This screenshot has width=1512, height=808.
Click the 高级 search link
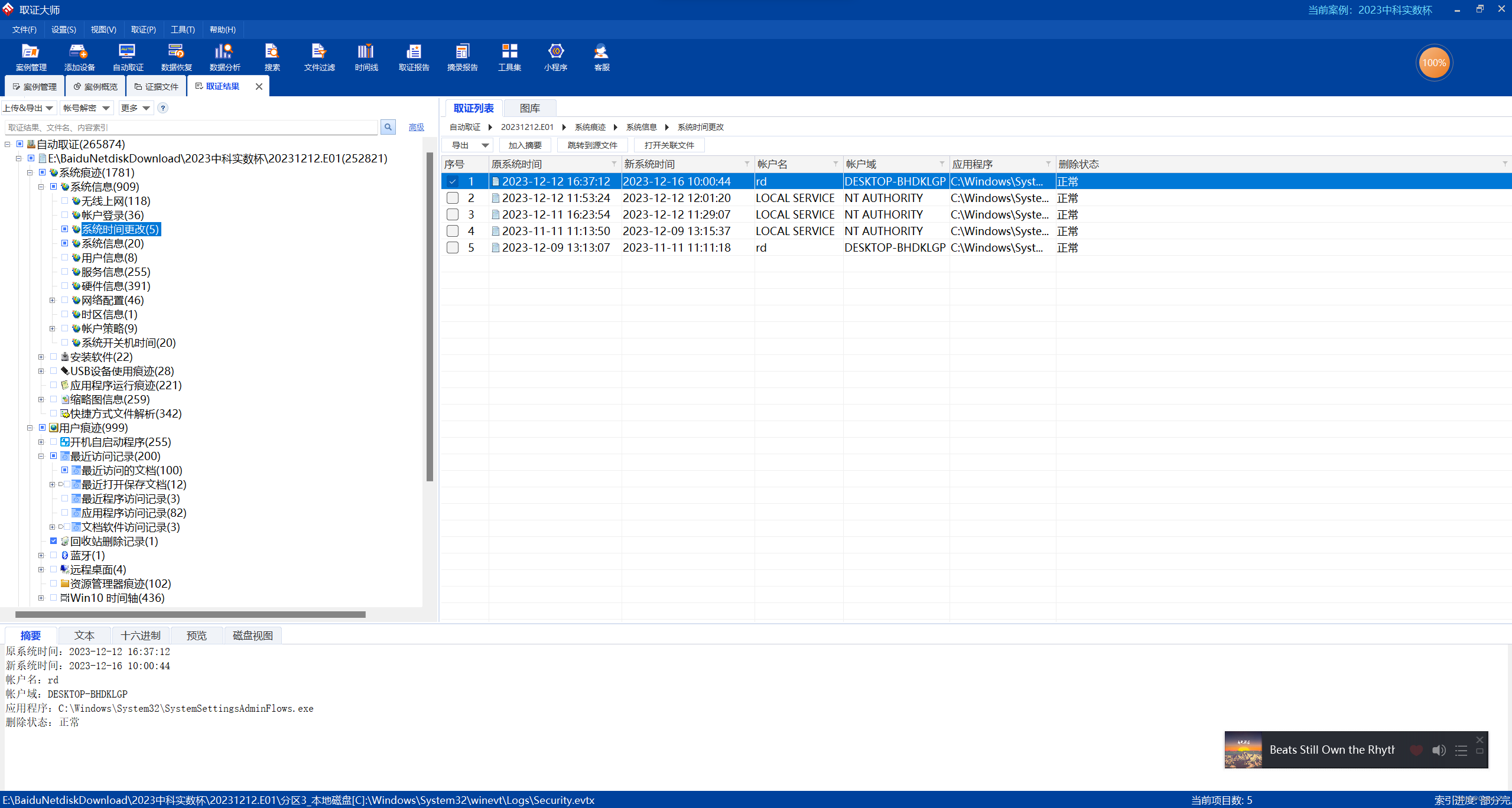tap(416, 127)
